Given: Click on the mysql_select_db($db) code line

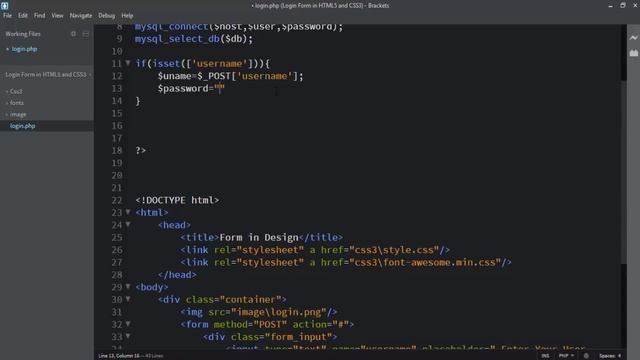Looking at the screenshot, I should pyautogui.click(x=194, y=39).
